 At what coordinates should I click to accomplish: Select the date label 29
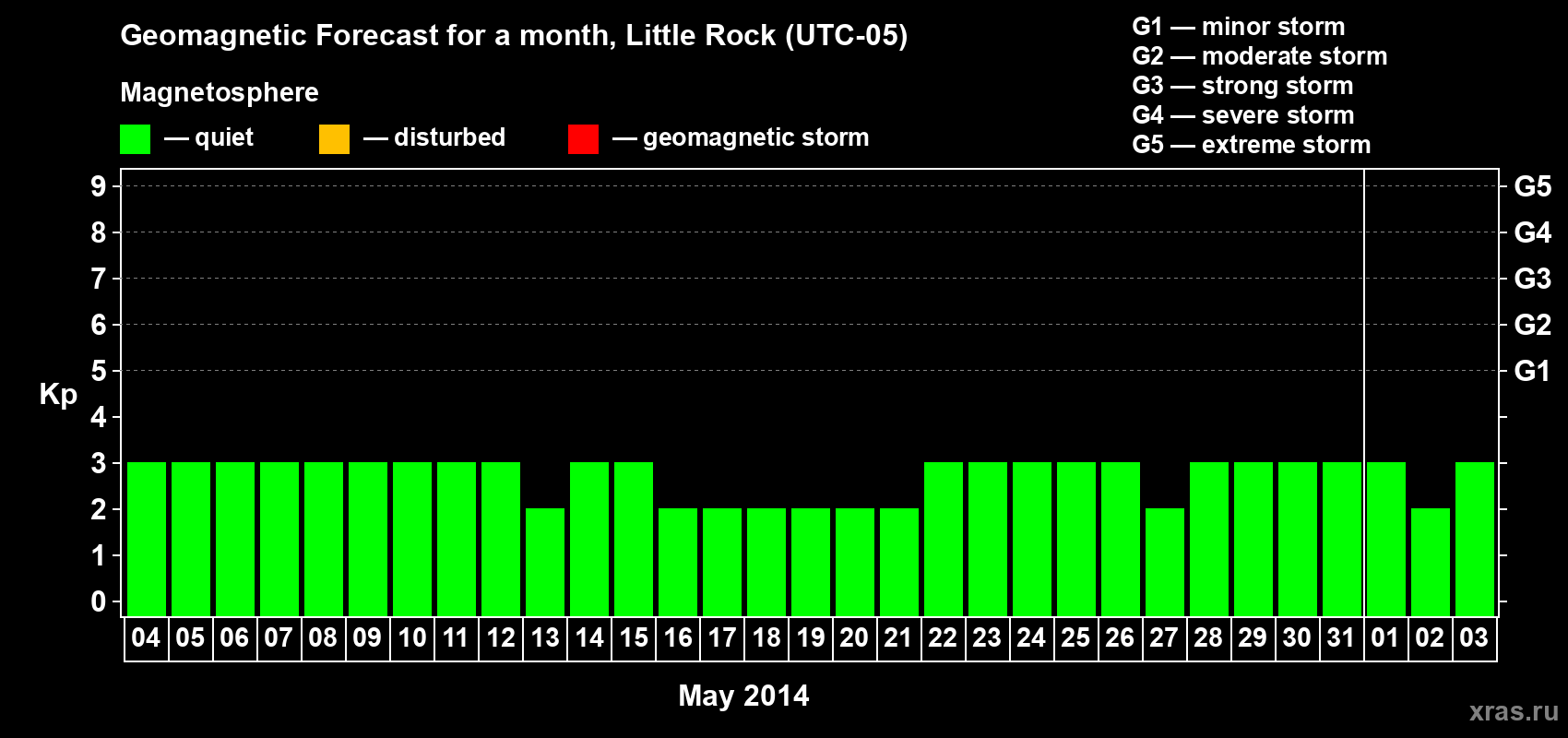pos(1253,637)
